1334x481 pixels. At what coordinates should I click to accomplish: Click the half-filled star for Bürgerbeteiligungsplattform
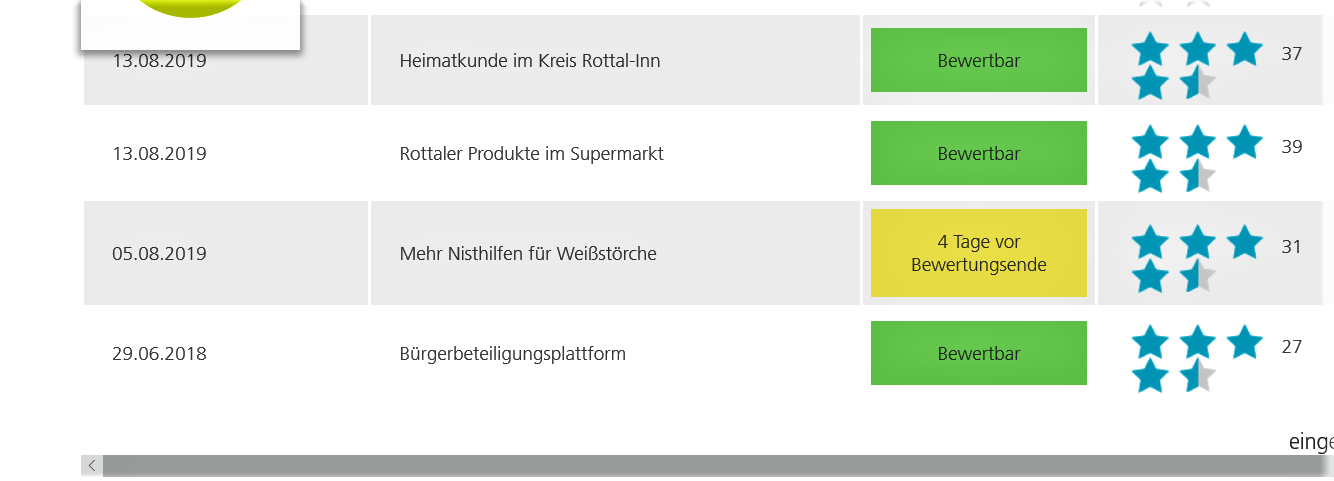point(1198,377)
